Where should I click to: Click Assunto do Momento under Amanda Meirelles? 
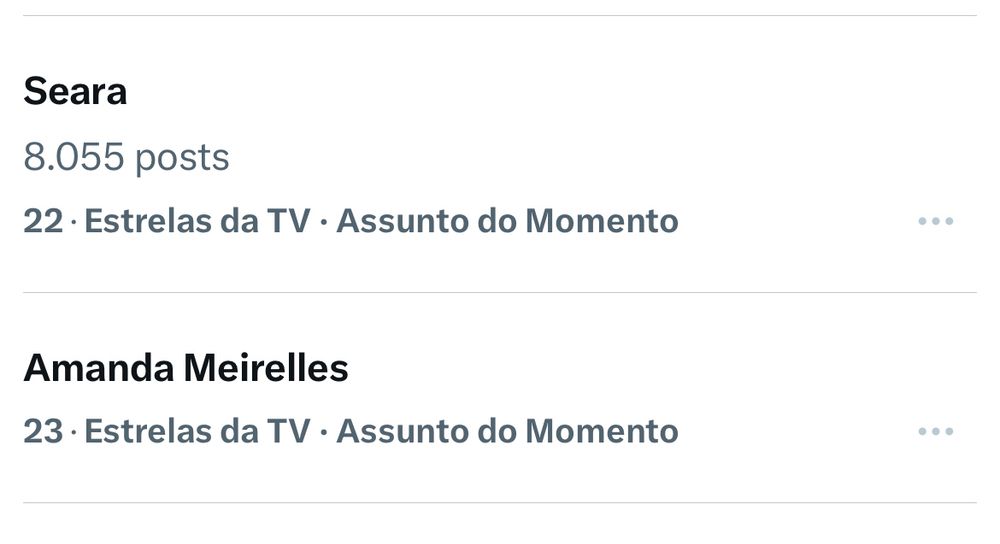[x=507, y=432]
